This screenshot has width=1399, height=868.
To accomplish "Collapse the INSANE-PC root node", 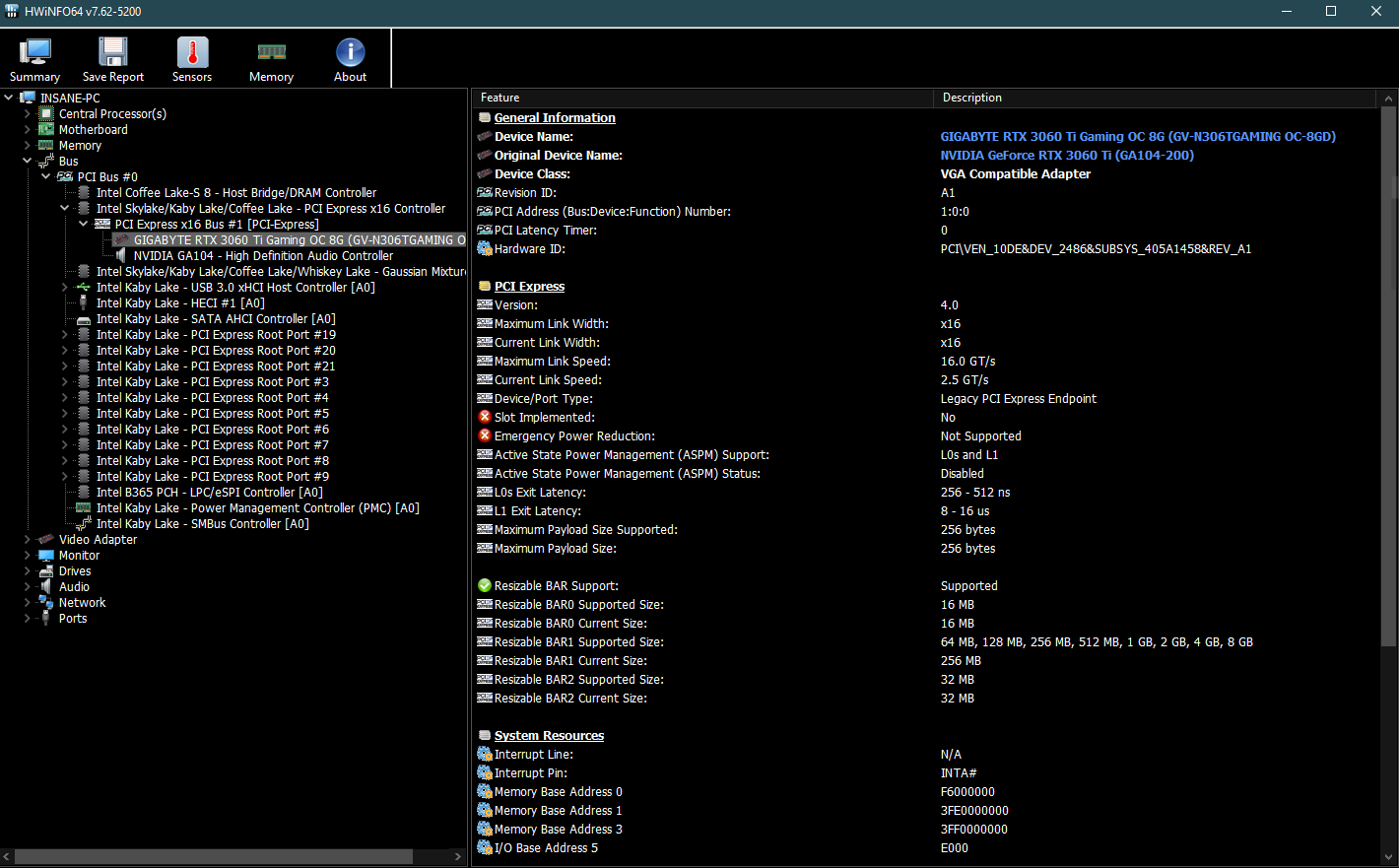I will (x=9, y=98).
